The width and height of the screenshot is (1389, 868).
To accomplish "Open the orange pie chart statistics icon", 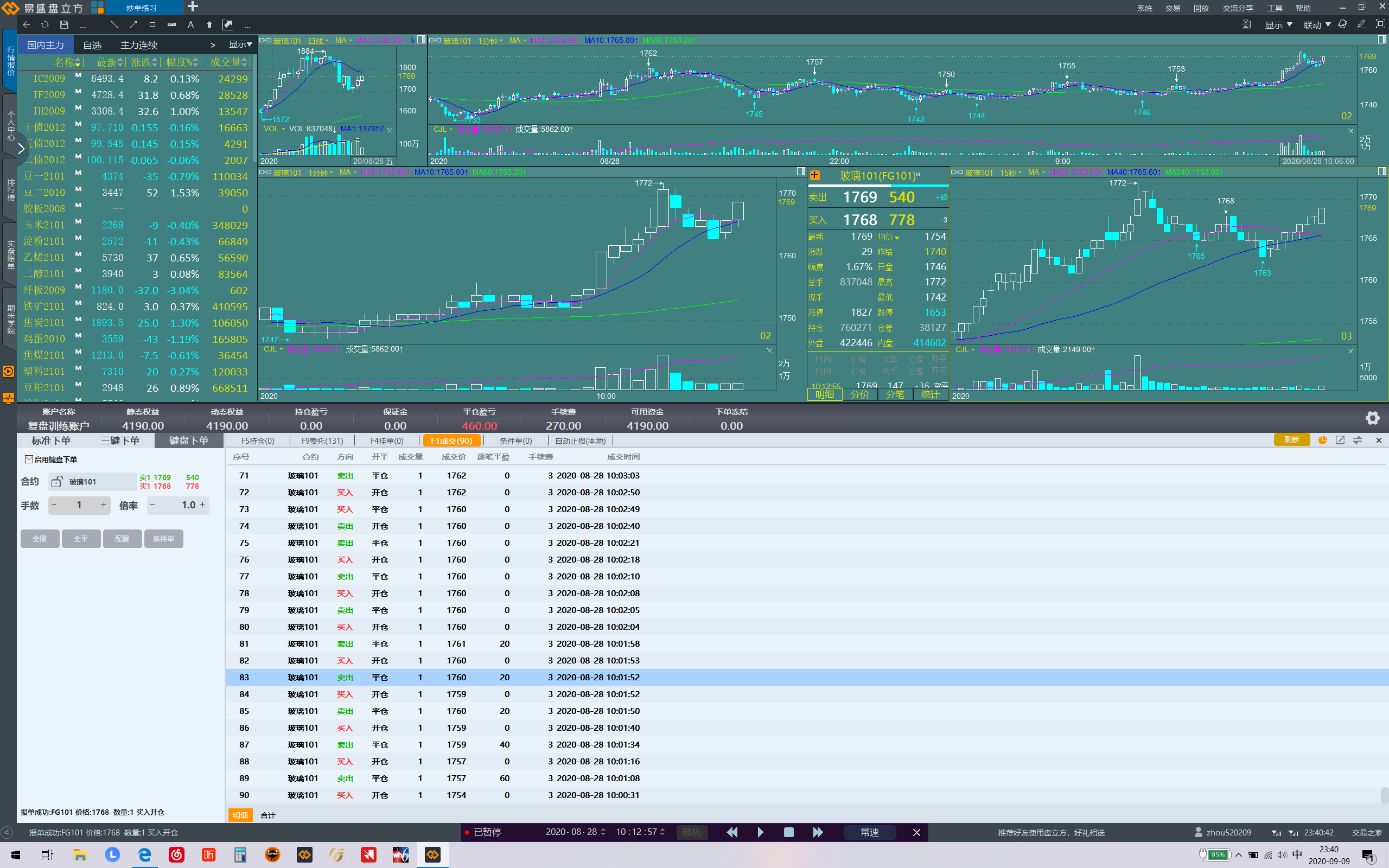I will pyautogui.click(x=1322, y=440).
